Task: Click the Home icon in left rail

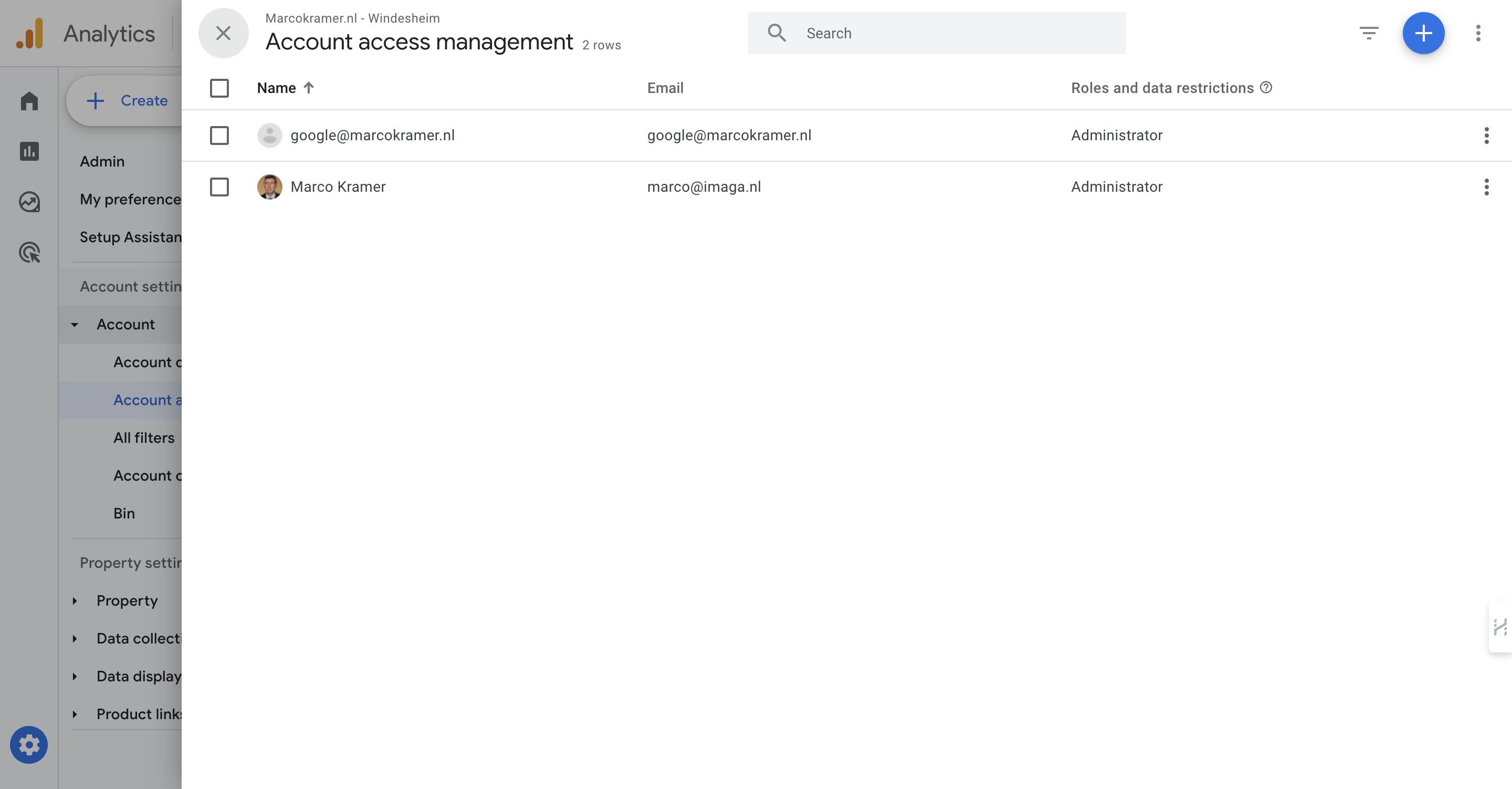Action: (29, 101)
